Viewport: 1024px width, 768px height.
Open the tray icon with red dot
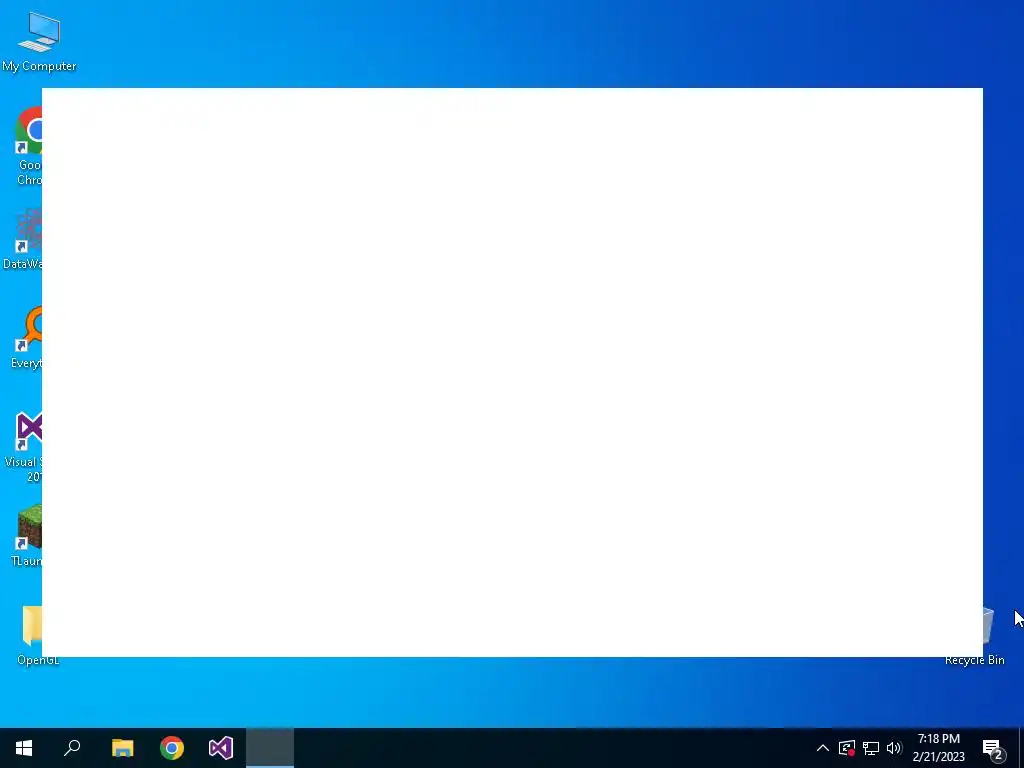[847, 748]
